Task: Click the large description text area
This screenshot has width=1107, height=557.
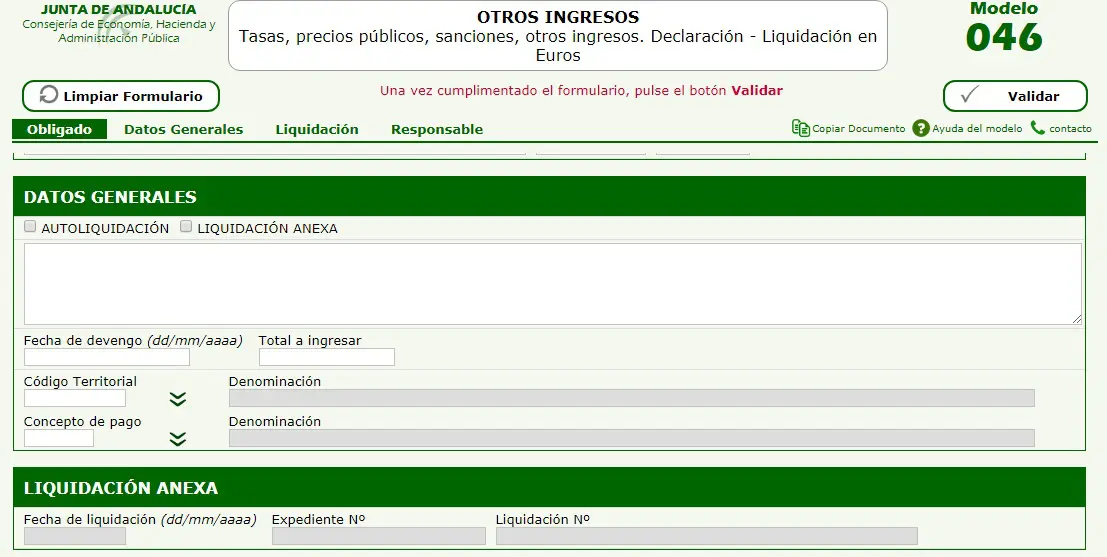Action: [x=552, y=284]
